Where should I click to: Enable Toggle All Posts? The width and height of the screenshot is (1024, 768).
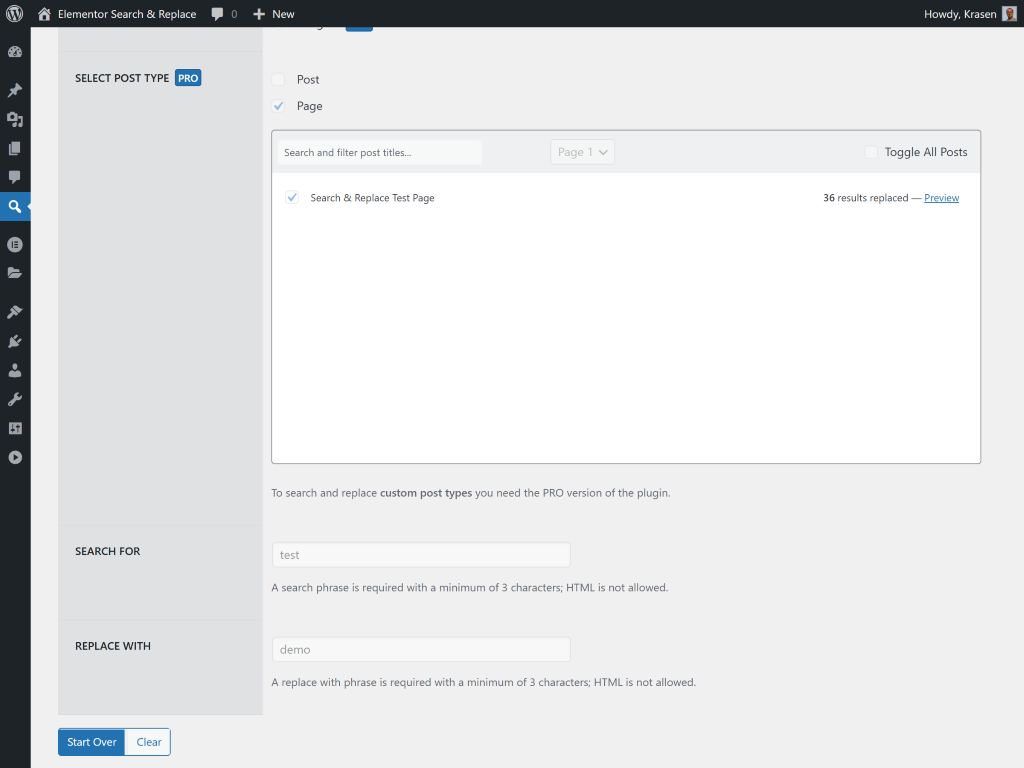(x=870, y=151)
